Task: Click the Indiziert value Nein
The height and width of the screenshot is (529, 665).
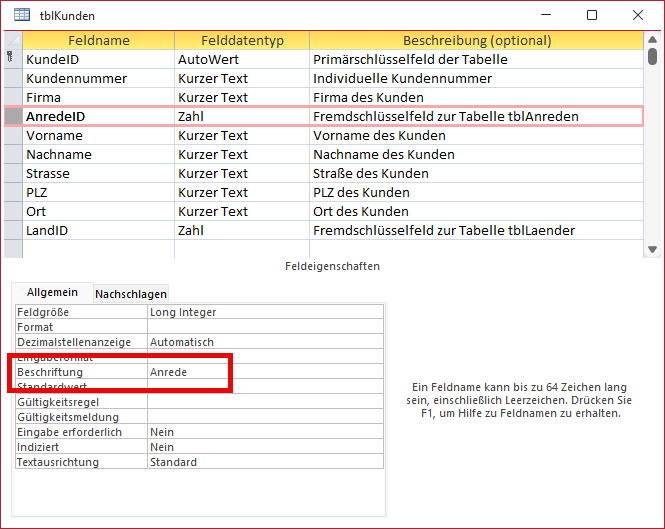Action: tap(265, 447)
